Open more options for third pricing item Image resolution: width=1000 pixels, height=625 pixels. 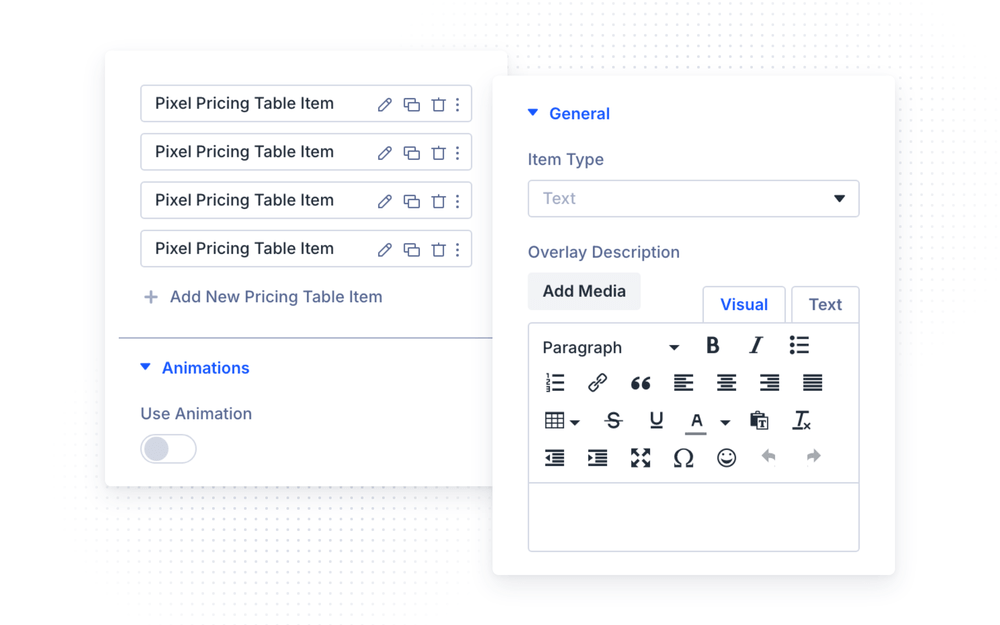pos(458,202)
